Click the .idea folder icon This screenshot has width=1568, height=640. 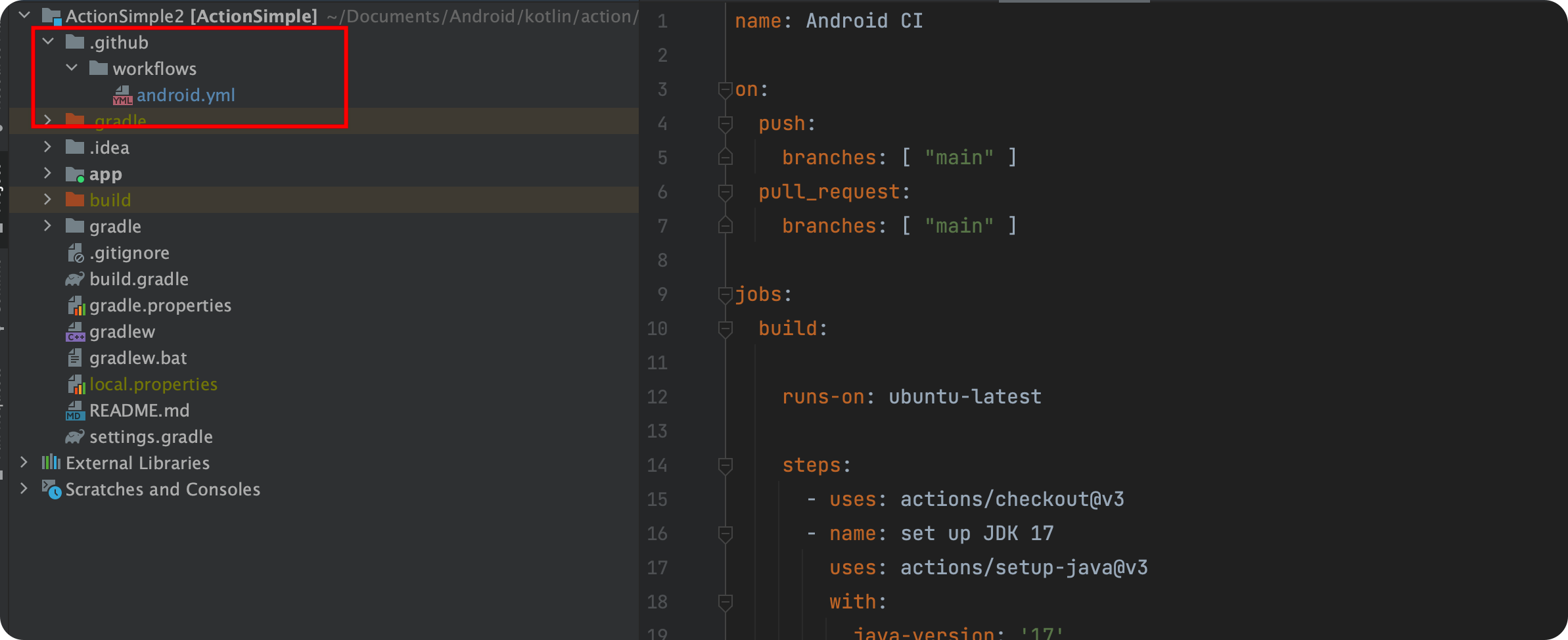(75, 147)
